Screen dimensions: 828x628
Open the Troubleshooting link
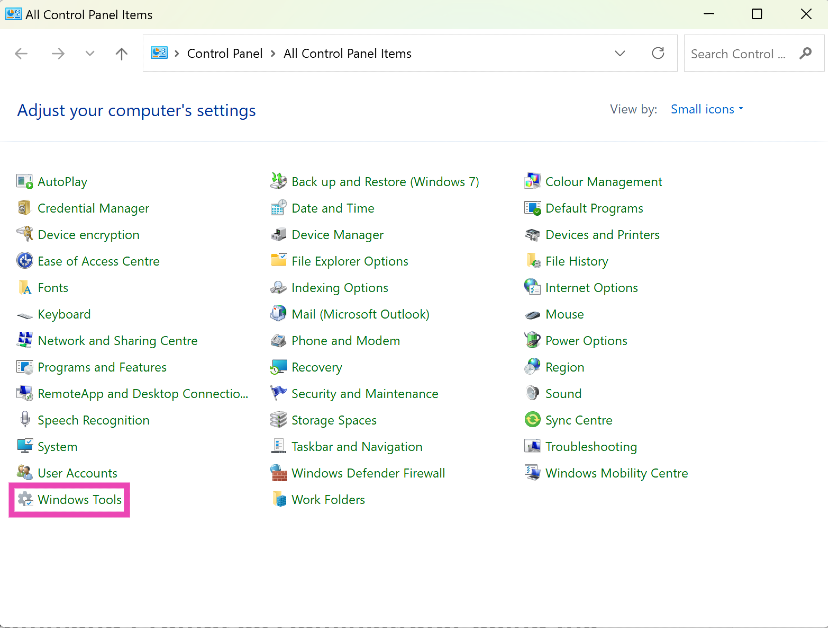pyautogui.click(x=590, y=447)
